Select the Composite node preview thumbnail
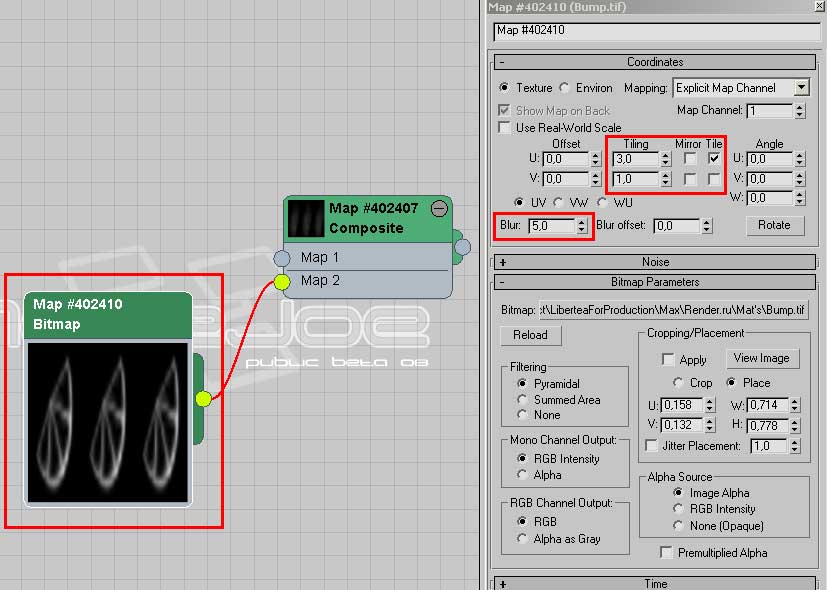 (306, 218)
